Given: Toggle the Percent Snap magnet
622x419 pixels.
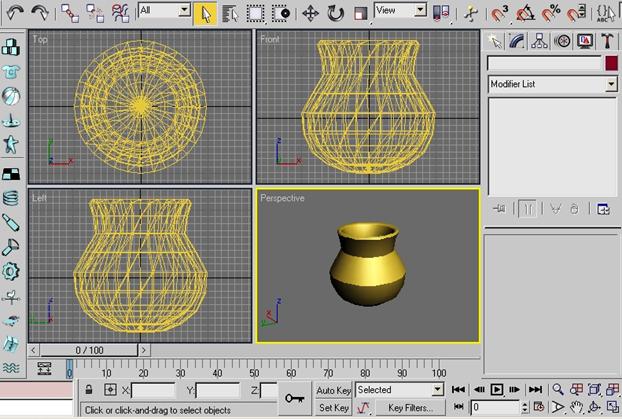Looking at the screenshot, I should point(551,13).
